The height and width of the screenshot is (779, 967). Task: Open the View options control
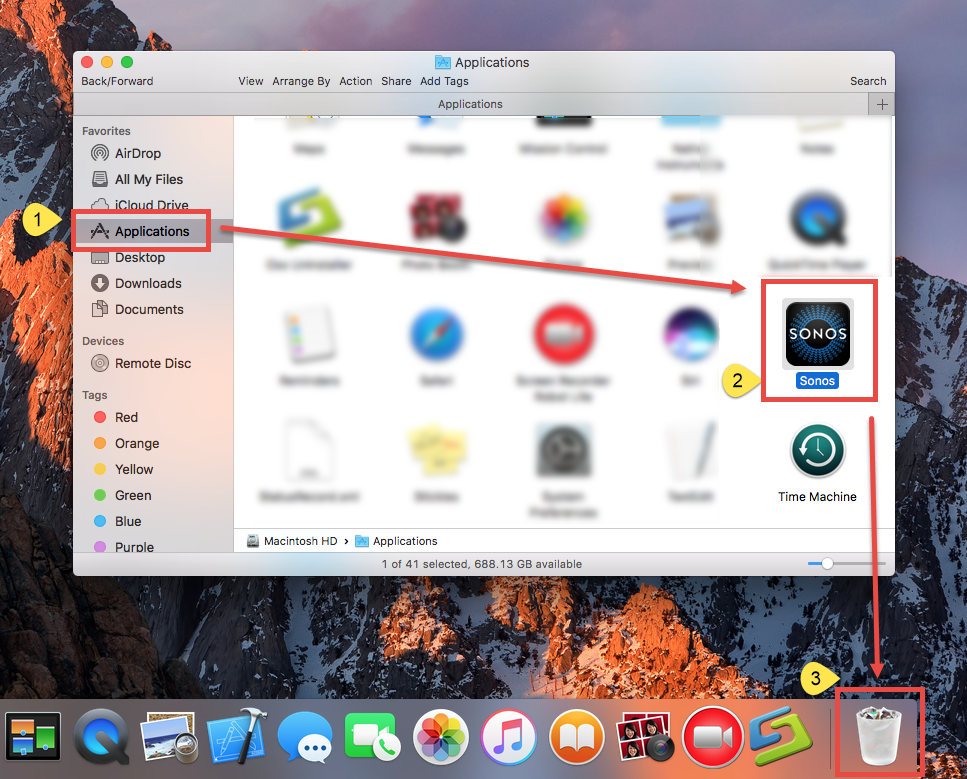250,81
